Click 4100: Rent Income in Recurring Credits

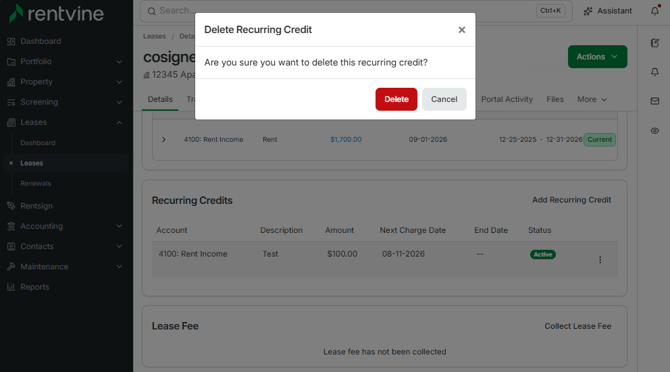193,254
